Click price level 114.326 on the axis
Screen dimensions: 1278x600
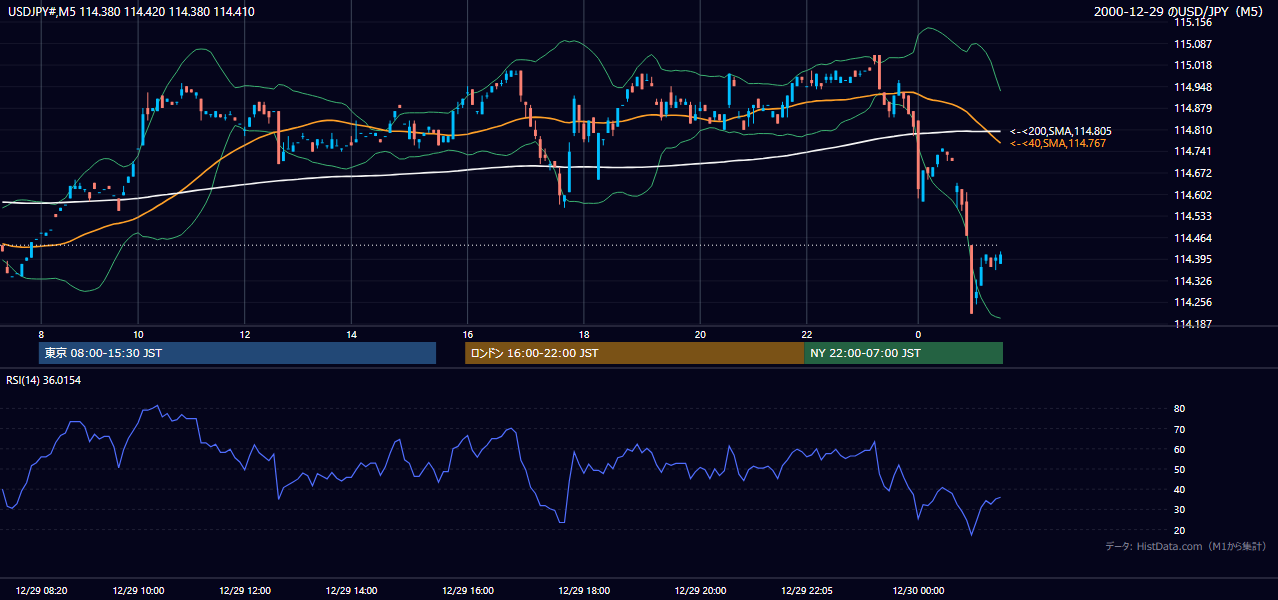[1193, 281]
